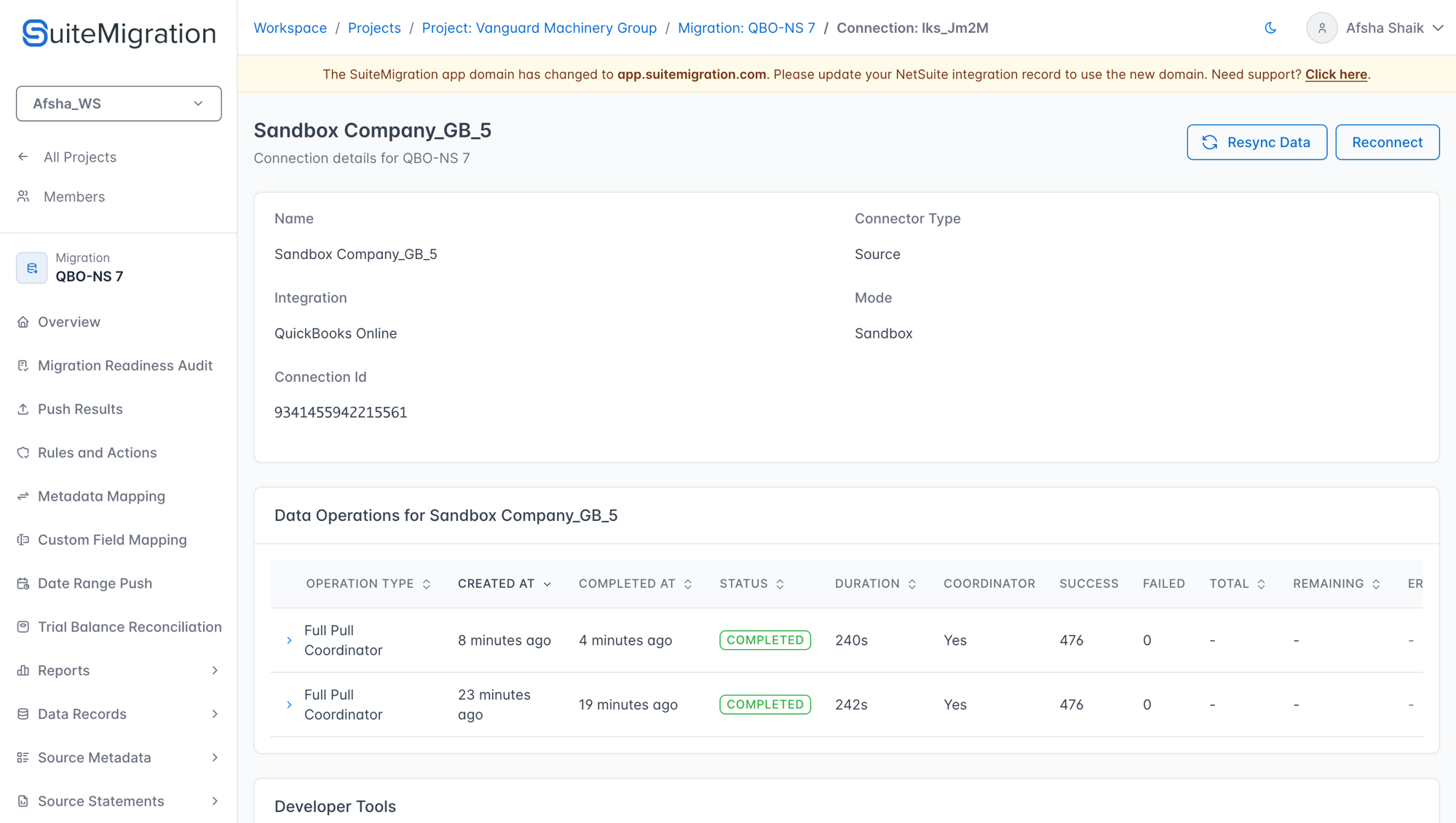This screenshot has height=823, width=1456.
Task: Click the SuiteMigration logo
Action: click(119, 33)
